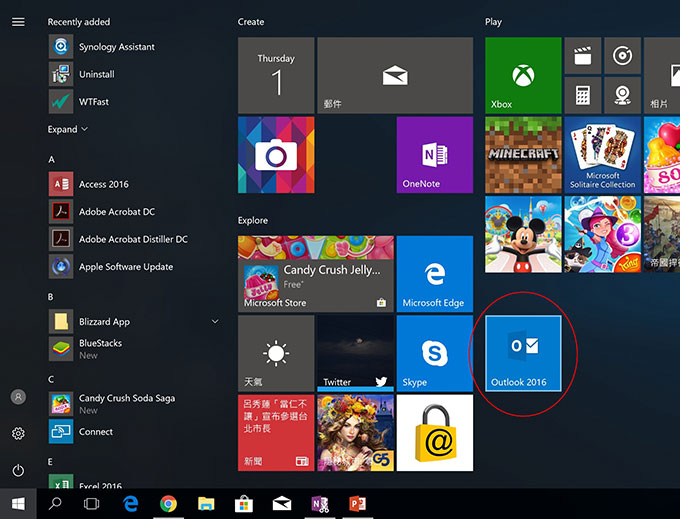
Task: Click the Windows Start button
Action: pos(18,504)
